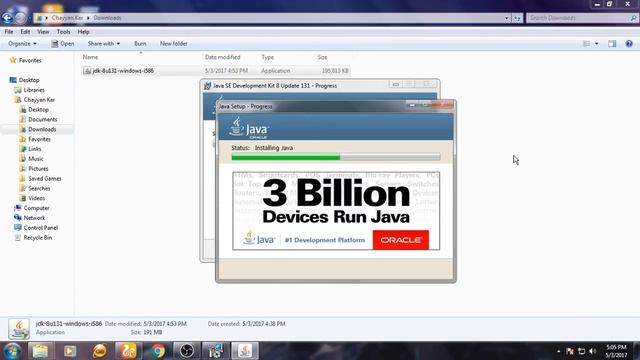The image size is (640, 360).
Task: Click the Burn toolbar button
Action: 140,44
